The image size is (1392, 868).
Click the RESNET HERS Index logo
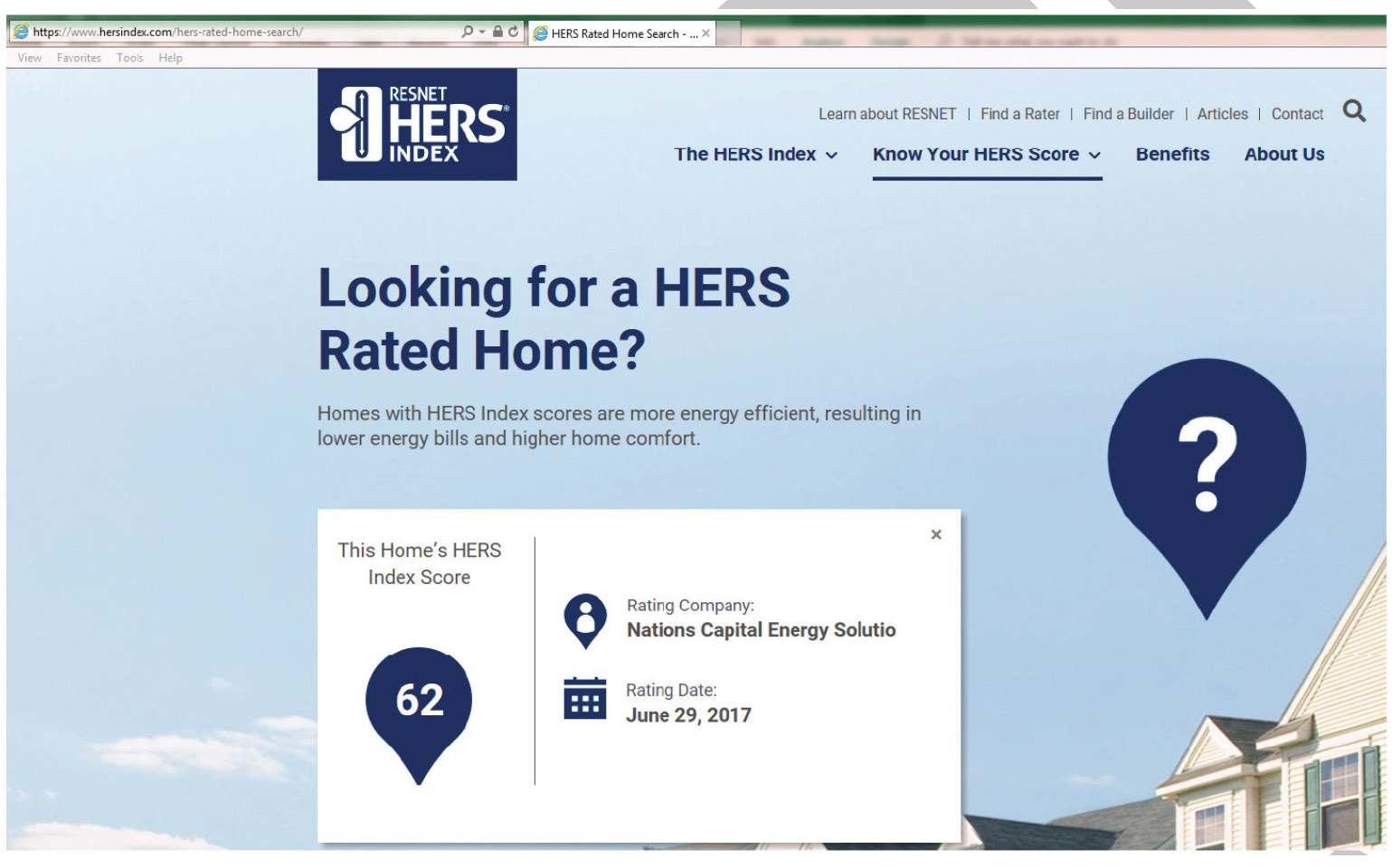pos(417,125)
